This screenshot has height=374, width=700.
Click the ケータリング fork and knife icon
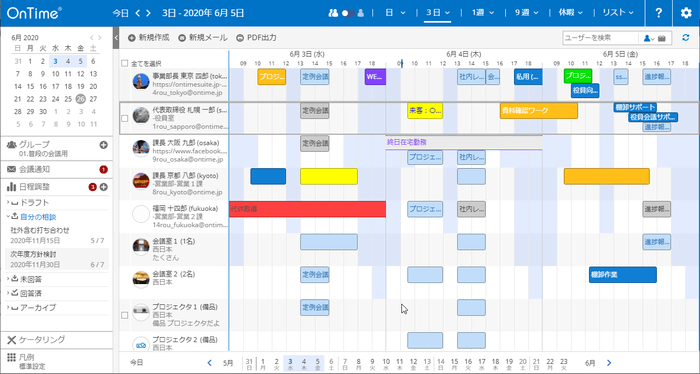[12, 340]
